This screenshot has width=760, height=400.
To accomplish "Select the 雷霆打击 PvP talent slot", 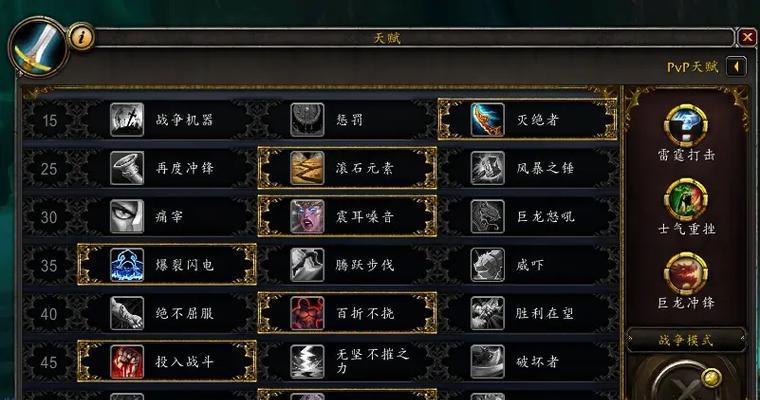I will (686, 125).
